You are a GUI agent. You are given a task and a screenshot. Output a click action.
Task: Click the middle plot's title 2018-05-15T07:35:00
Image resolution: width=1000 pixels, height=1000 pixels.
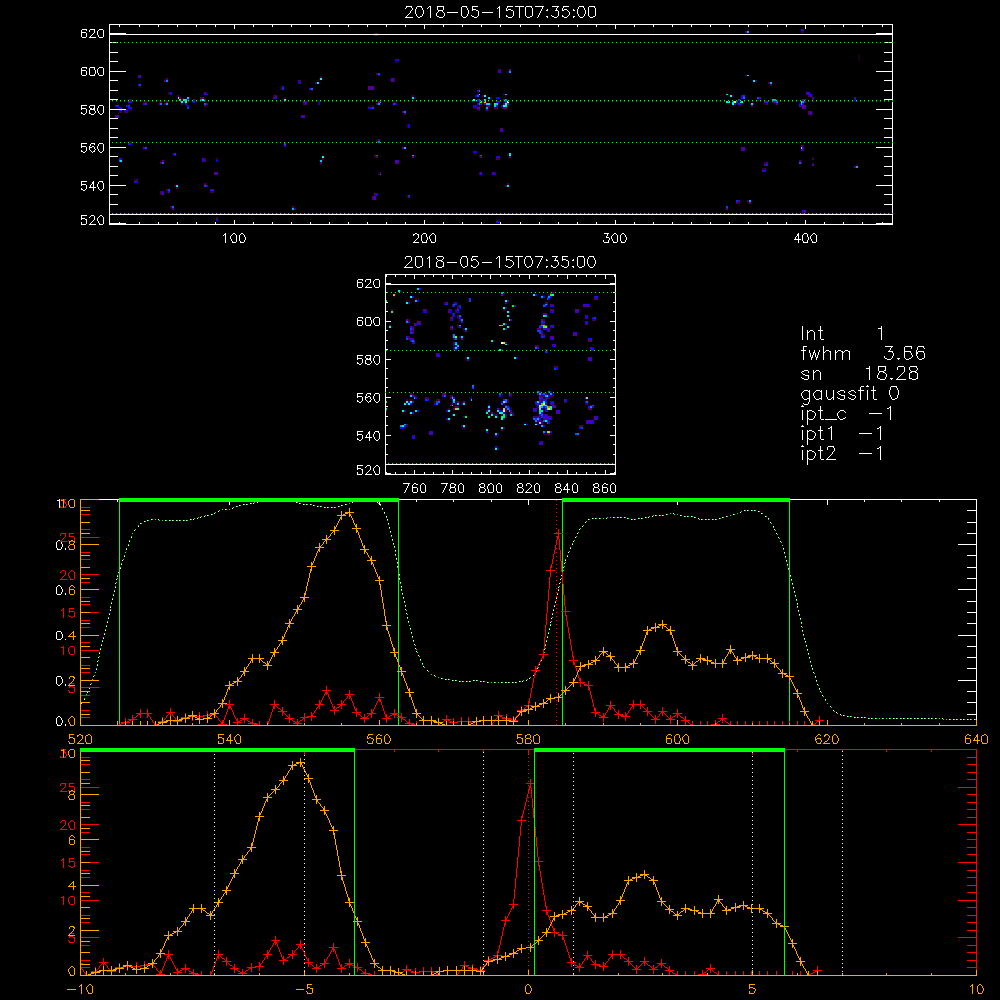coord(501,262)
